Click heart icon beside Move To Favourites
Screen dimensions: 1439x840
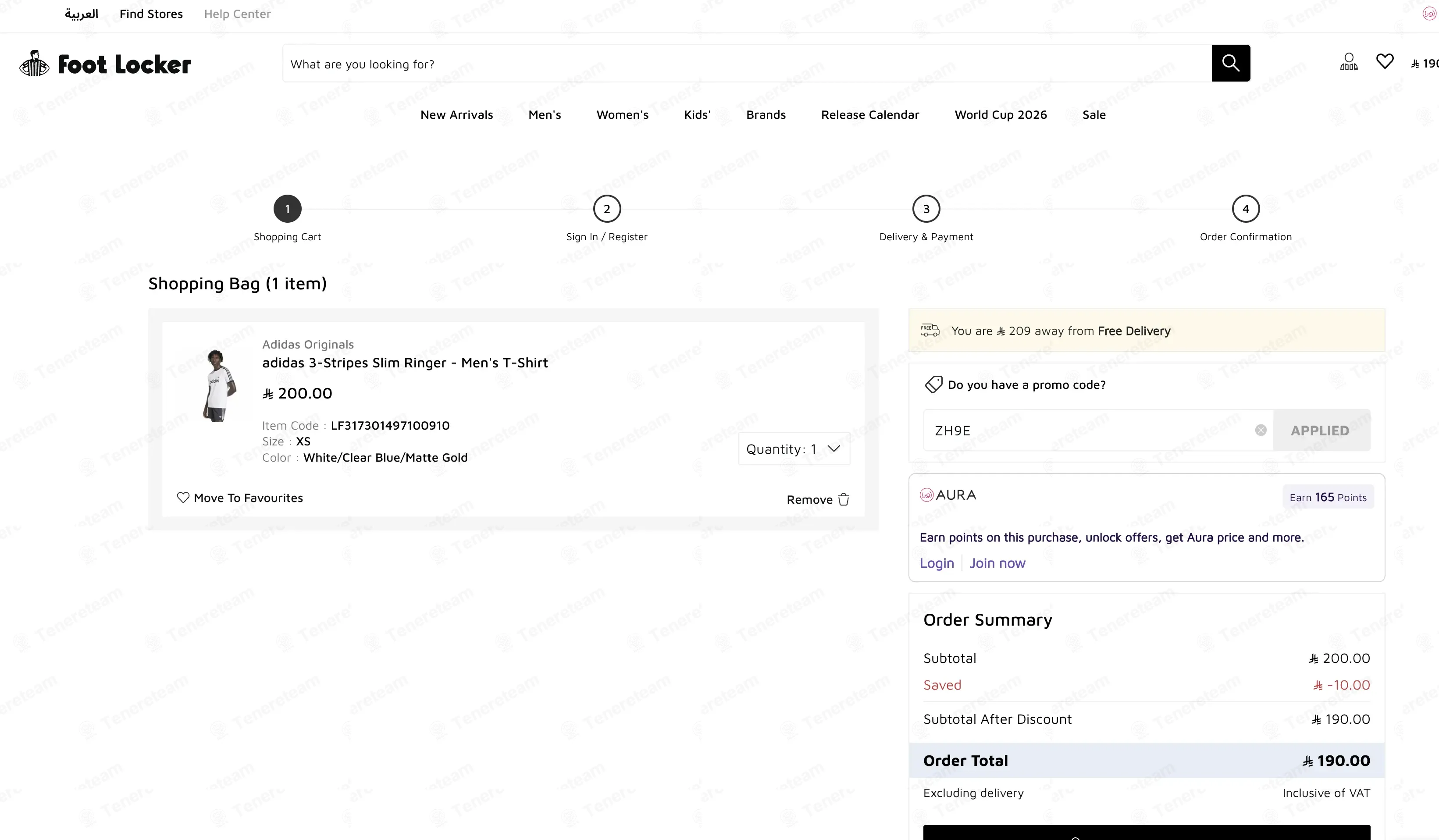(183, 497)
